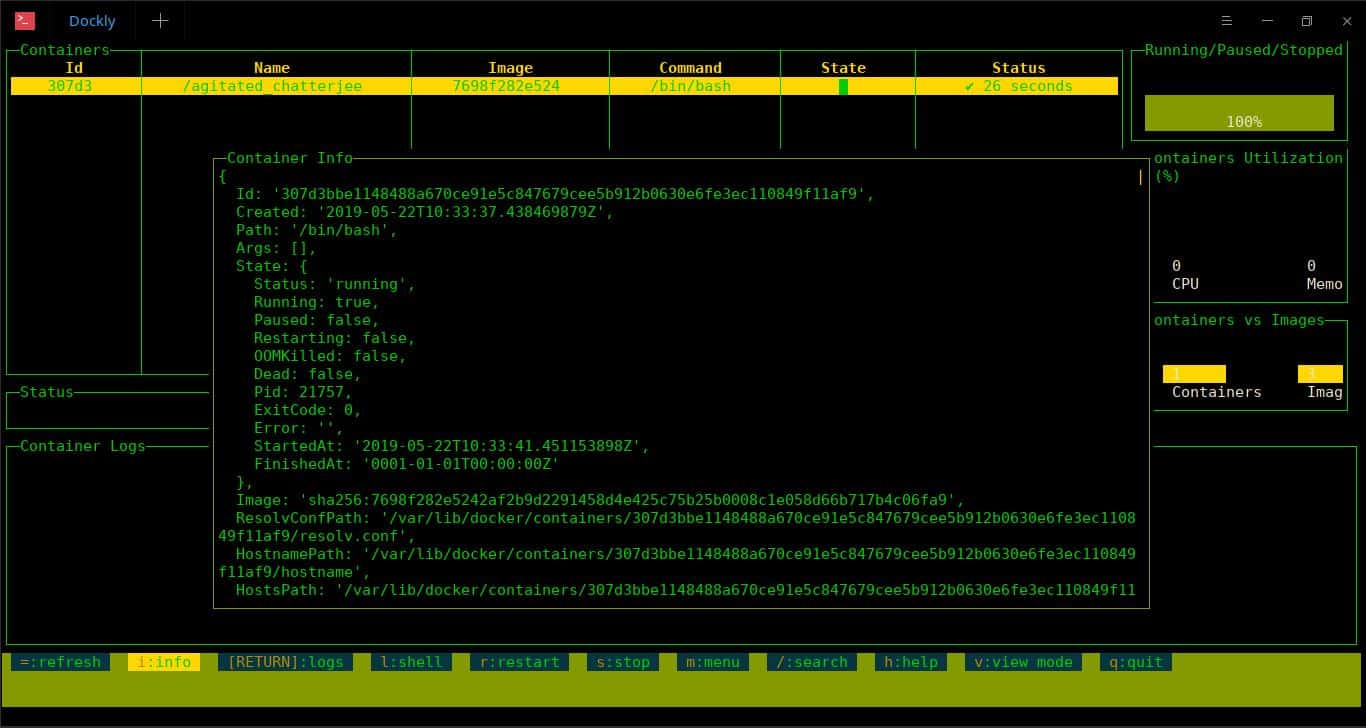Click the Restarting: false line

(x=334, y=338)
